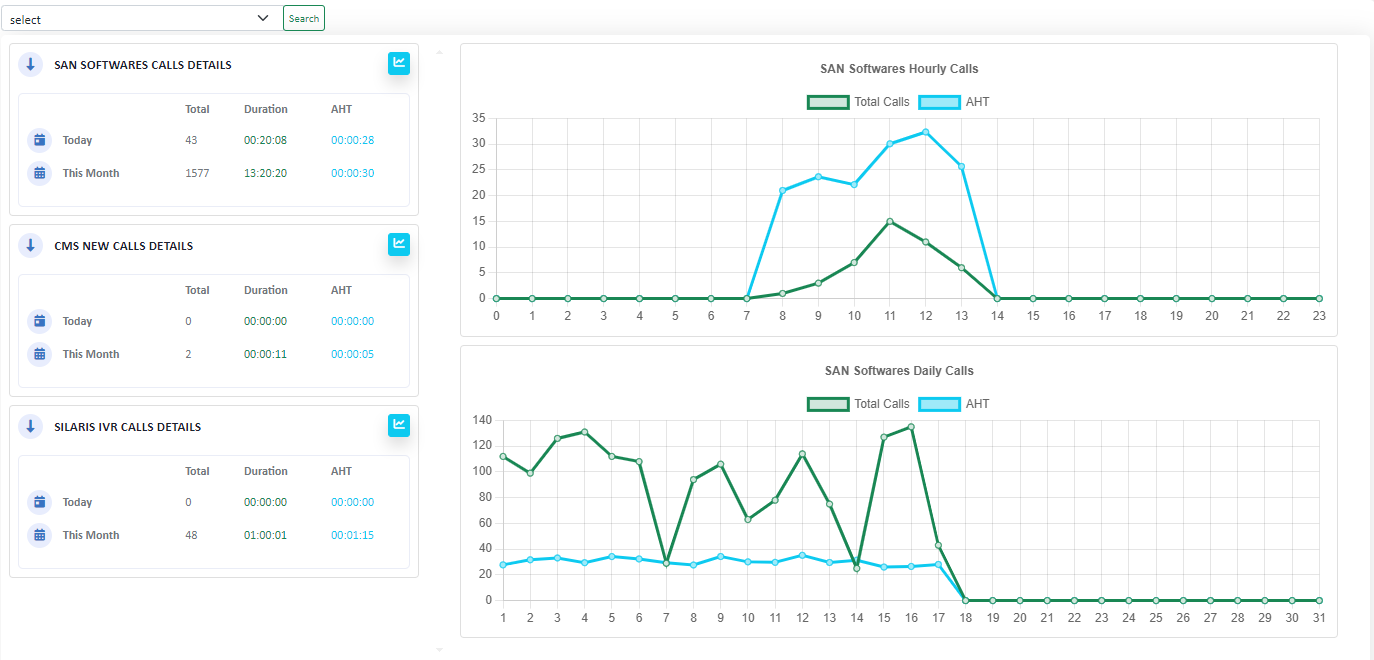Viewport: 1374px width, 660px height.
Task: Click This Month calendar icon in Silaris panel
Action: [x=38, y=535]
